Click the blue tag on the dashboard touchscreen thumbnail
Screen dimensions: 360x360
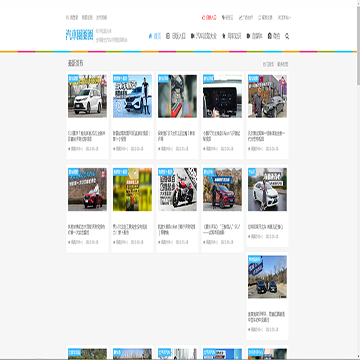point(209,77)
